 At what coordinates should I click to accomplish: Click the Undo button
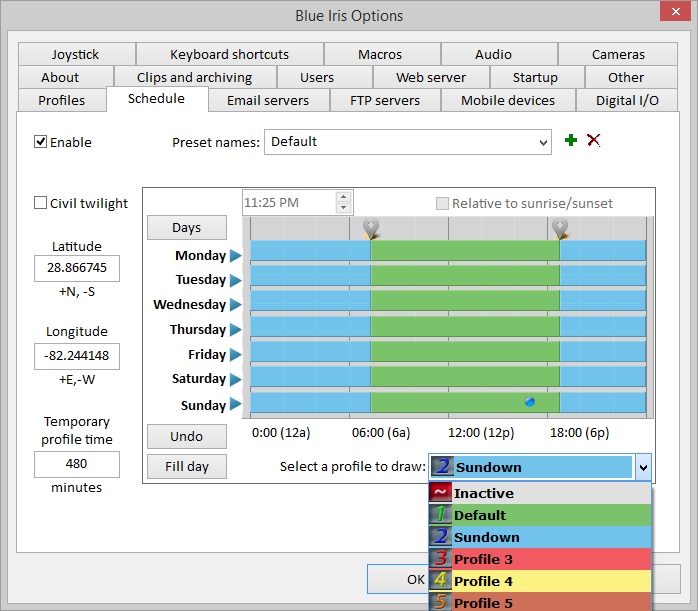tap(187, 436)
